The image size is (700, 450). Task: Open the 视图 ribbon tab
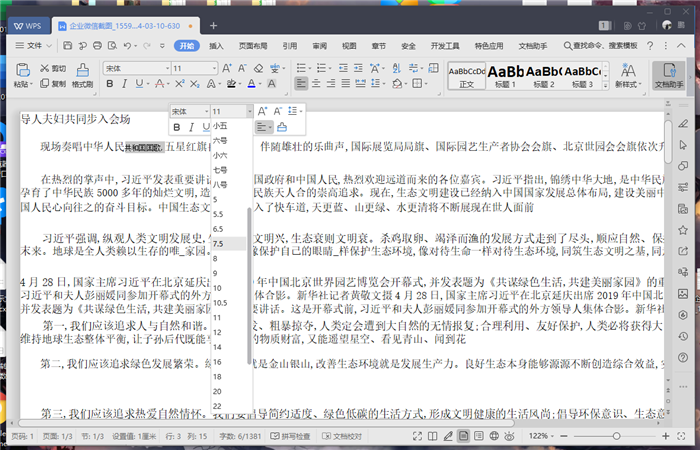tap(349, 46)
